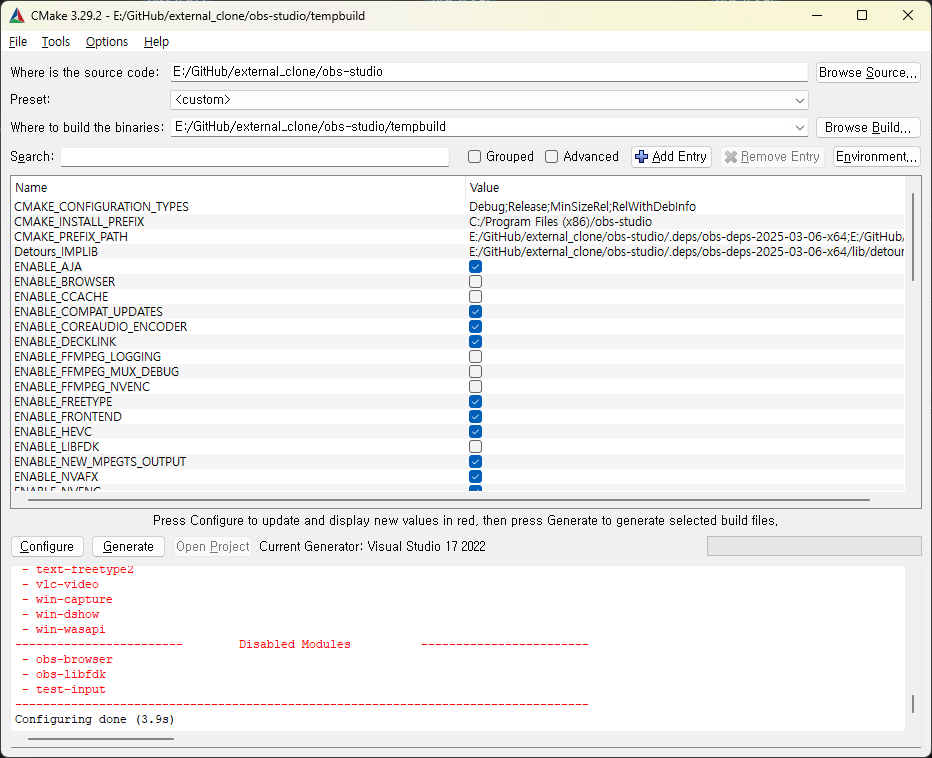Select Detours_IMPLIB entry name
The width and height of the screenshot is (932, 758).
56,251
